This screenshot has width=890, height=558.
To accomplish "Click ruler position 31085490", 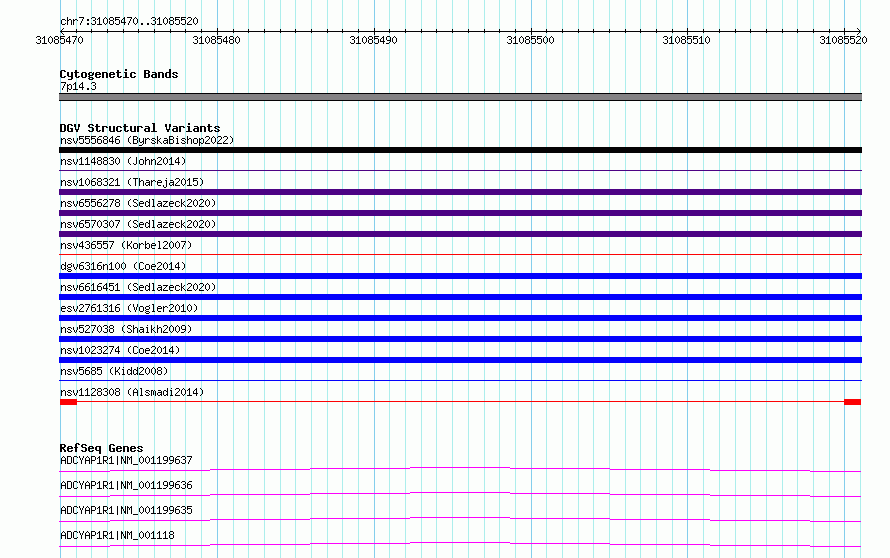I will coord(373,40).
